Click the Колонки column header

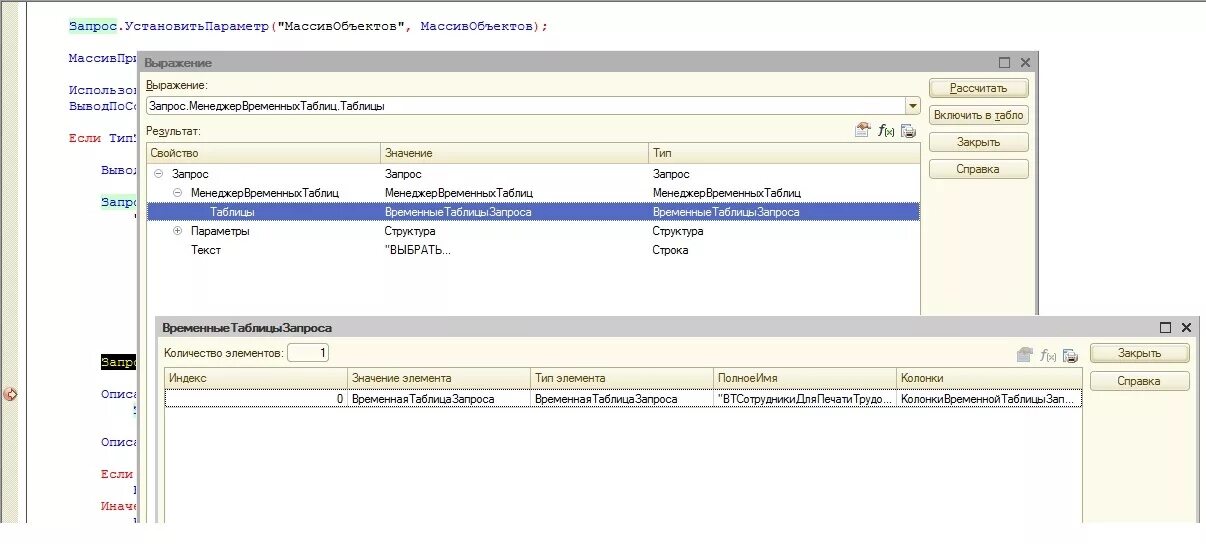pyautogui.click(x=989, y=378)
